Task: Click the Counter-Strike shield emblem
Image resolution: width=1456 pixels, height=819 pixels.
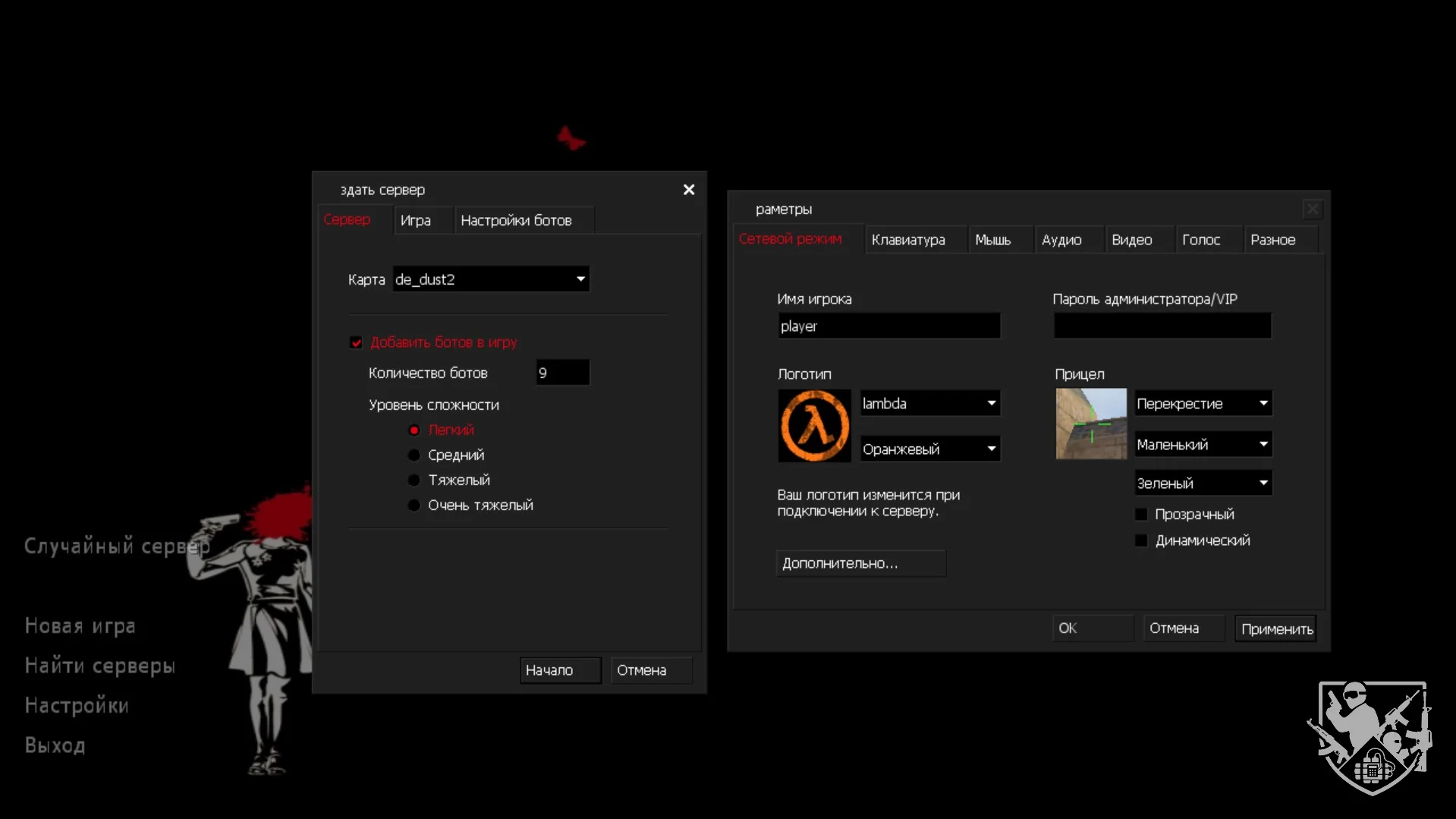Action: pos(1370,737)
